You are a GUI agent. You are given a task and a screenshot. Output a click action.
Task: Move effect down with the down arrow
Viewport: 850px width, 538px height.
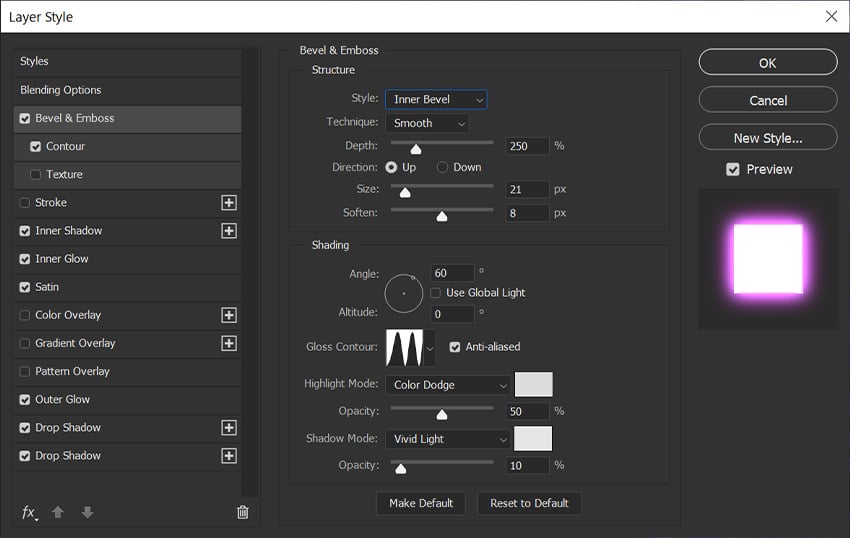(x=87, y=512)
